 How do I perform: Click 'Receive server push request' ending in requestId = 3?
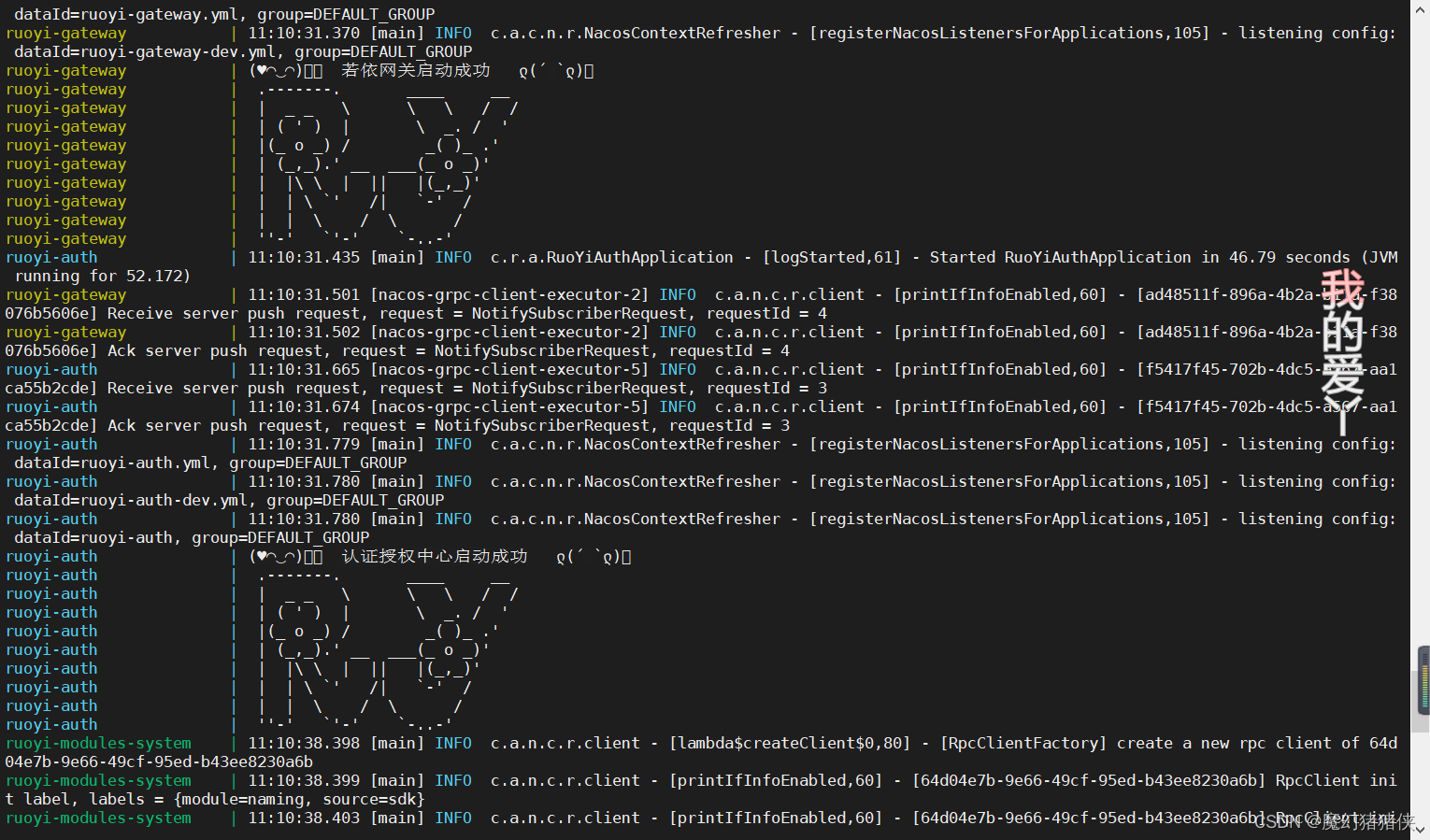467,388
